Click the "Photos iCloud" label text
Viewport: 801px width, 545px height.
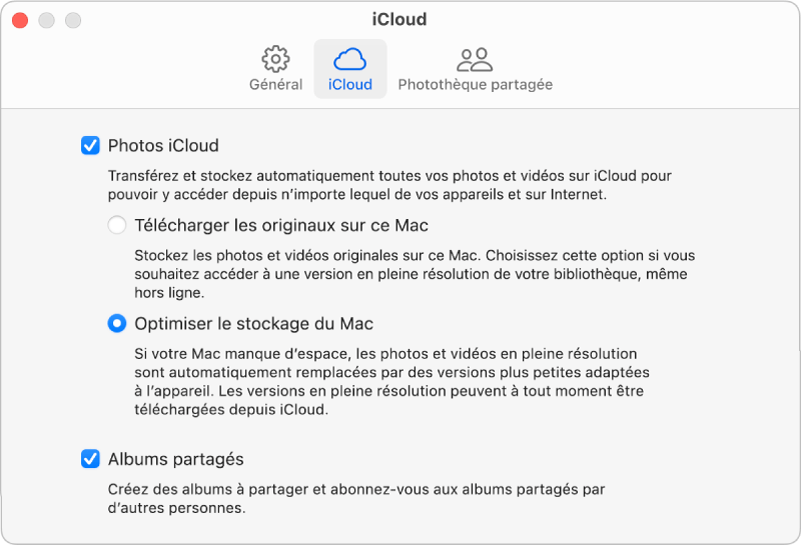point(163,146)
